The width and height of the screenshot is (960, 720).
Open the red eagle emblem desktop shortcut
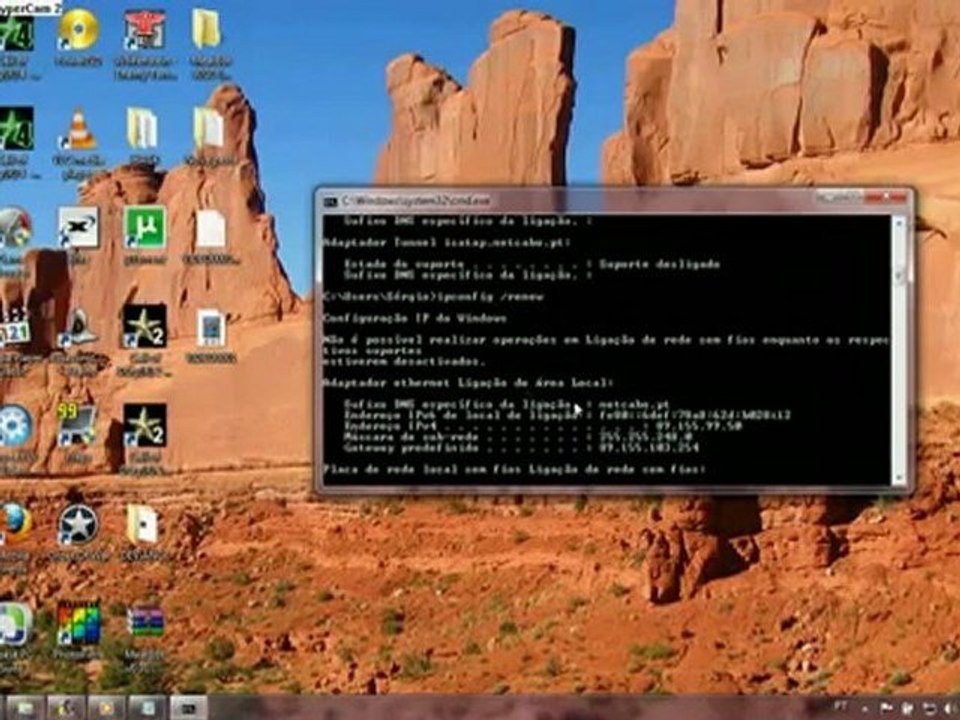click(x=144, y=29)
